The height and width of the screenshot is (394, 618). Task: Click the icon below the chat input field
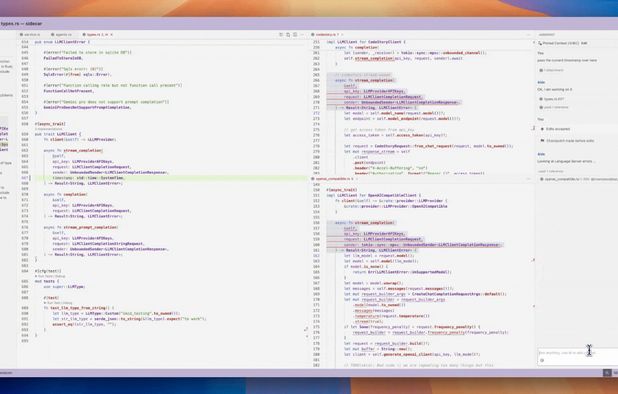coord(542,360)
